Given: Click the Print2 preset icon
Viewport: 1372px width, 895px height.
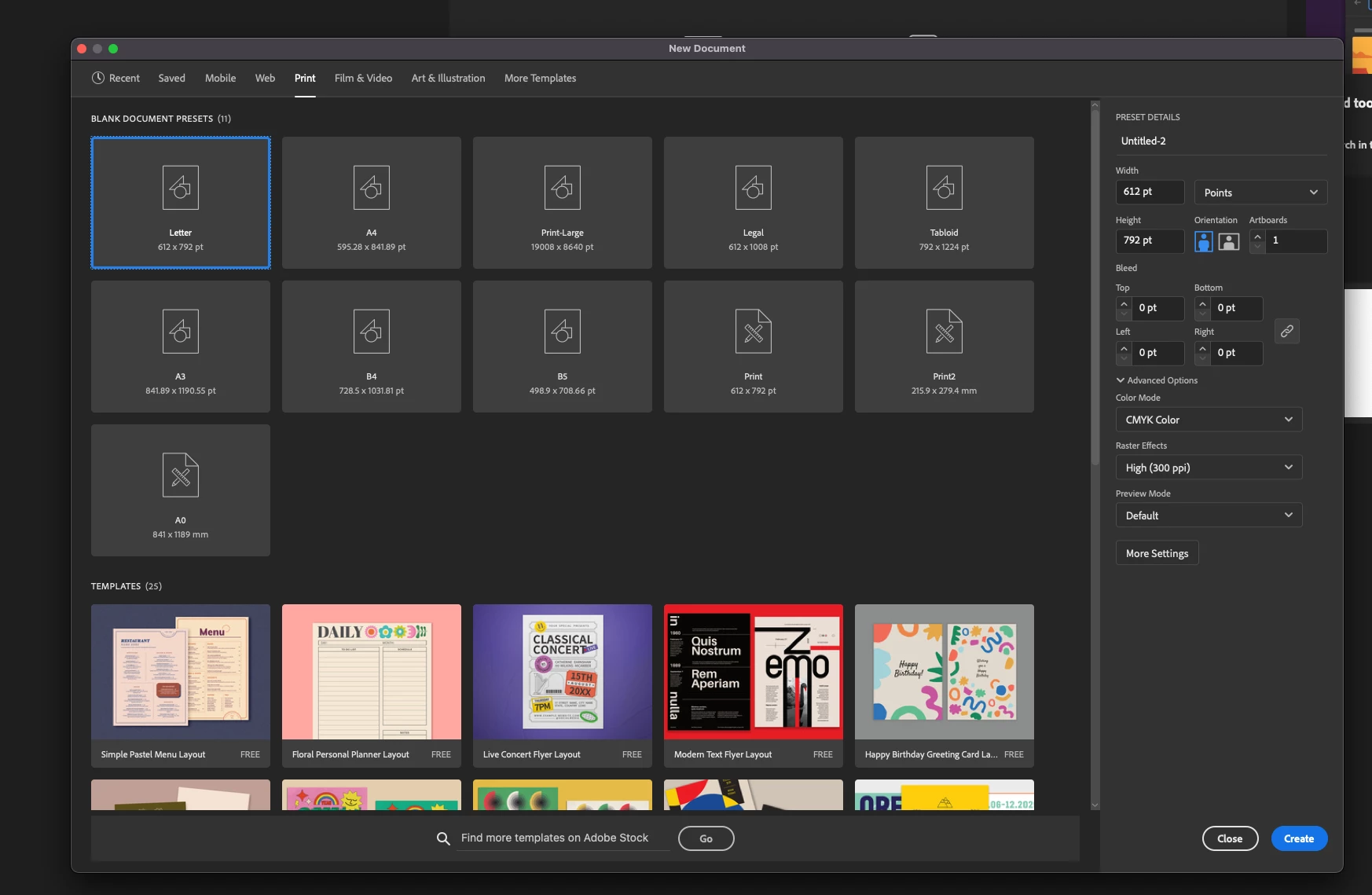Looking at the screenshot, I should 945,331.
